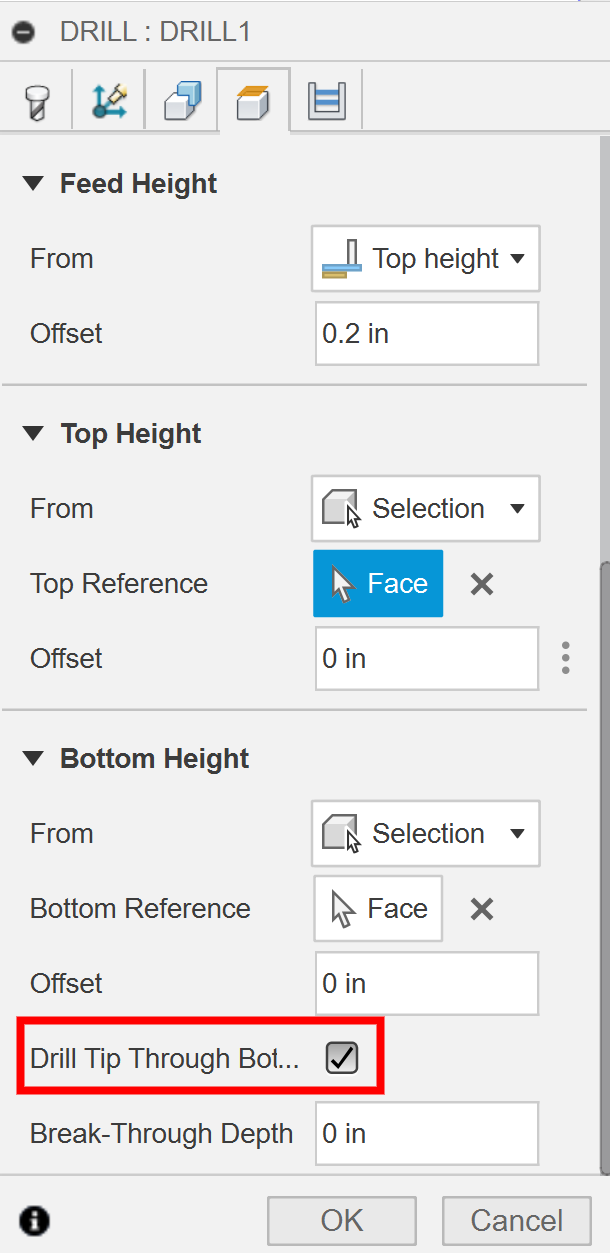
Task: Open Top Height From dropdown
Action: (x=426, y=509)
